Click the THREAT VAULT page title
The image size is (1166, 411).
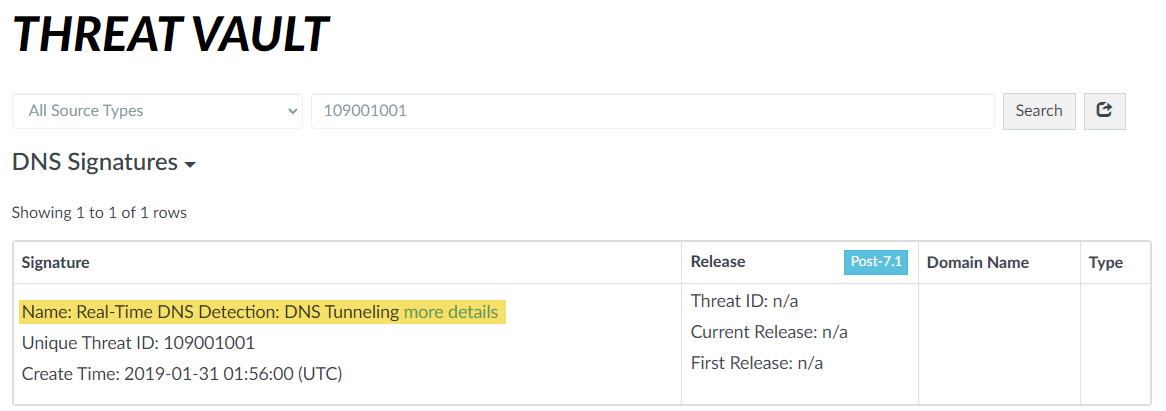click(170, 36)
